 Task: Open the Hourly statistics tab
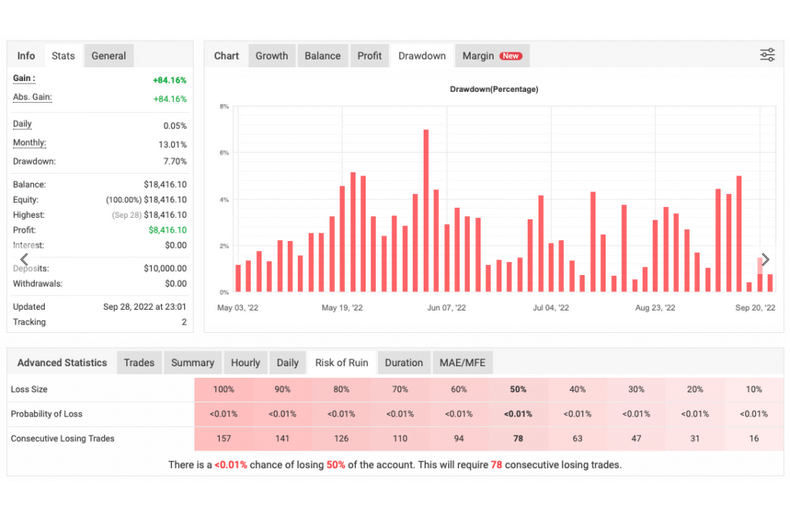click(x=245, y=363)
